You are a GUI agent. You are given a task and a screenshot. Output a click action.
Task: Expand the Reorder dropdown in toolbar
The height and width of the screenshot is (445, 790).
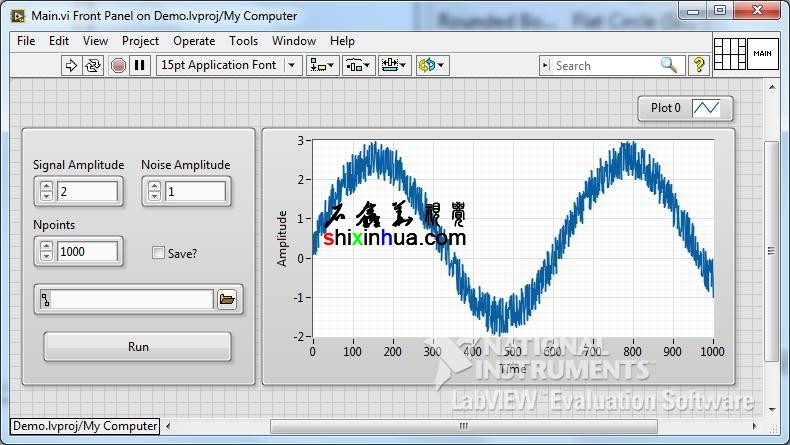[x=431, y=65]
